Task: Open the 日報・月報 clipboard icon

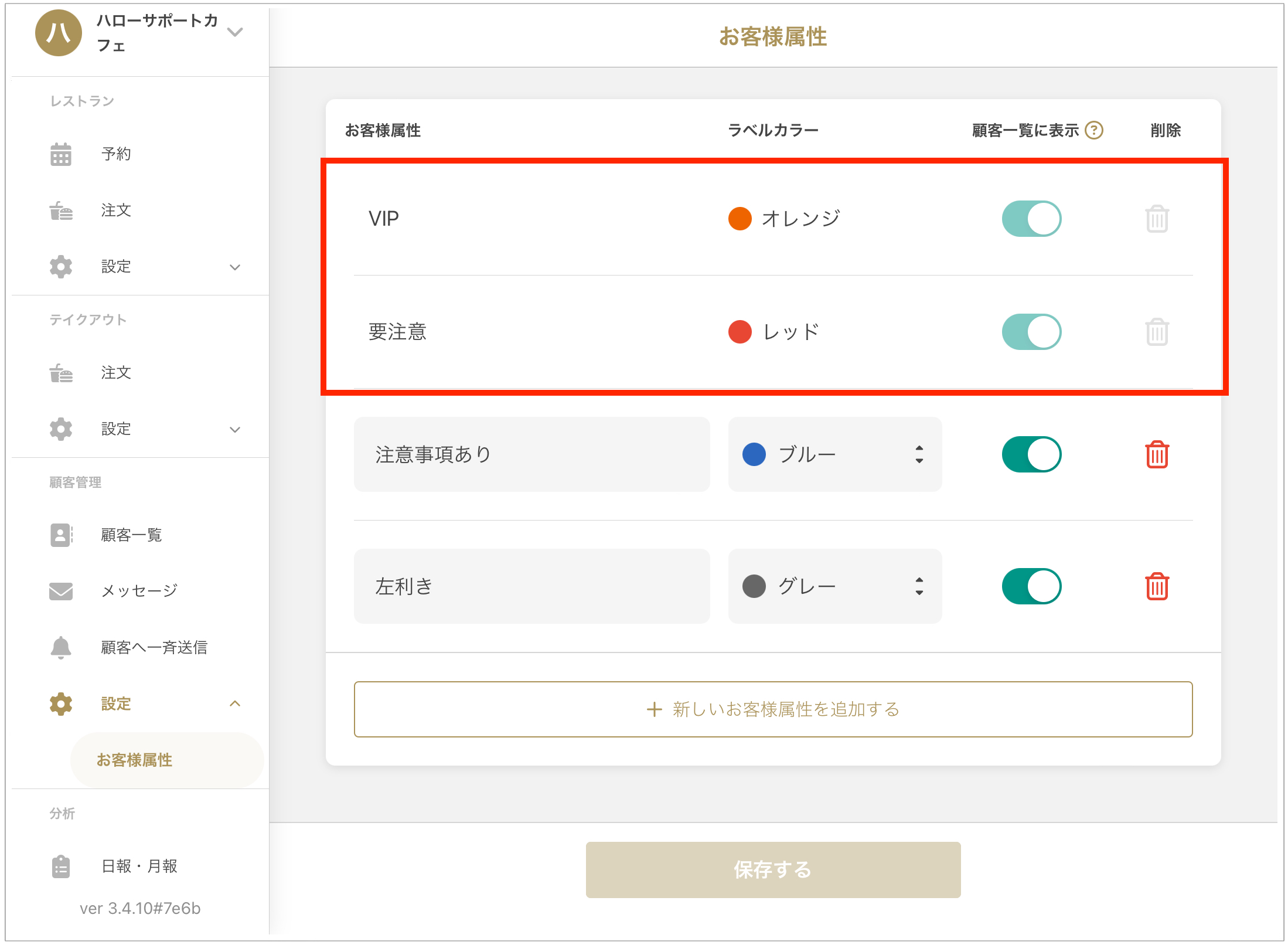Action: point(61,866)
